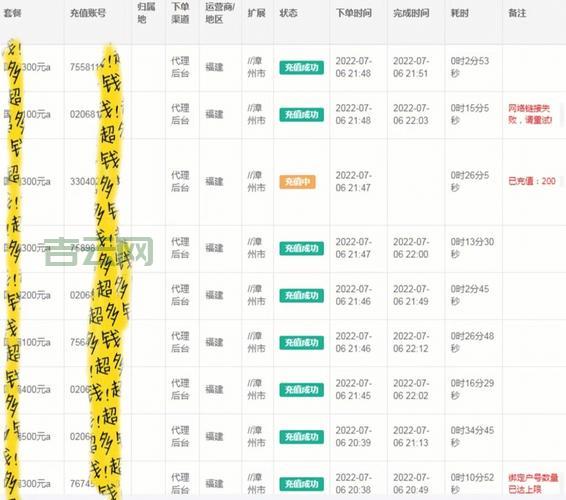Click 代理后台 in the 充值中 row
Viewport: 566px width, 500px height.
click(180, 181)
